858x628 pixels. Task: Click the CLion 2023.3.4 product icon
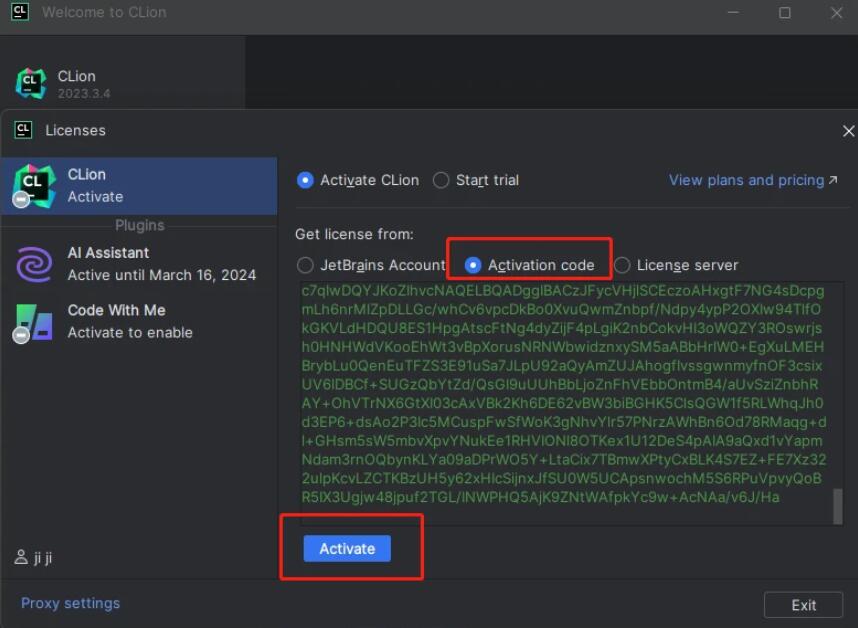(31, 84)
